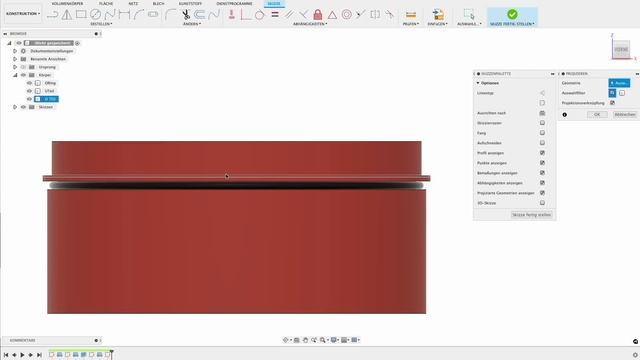Select the Spline sketch tool
640x360 pixels.
point(110,15)
